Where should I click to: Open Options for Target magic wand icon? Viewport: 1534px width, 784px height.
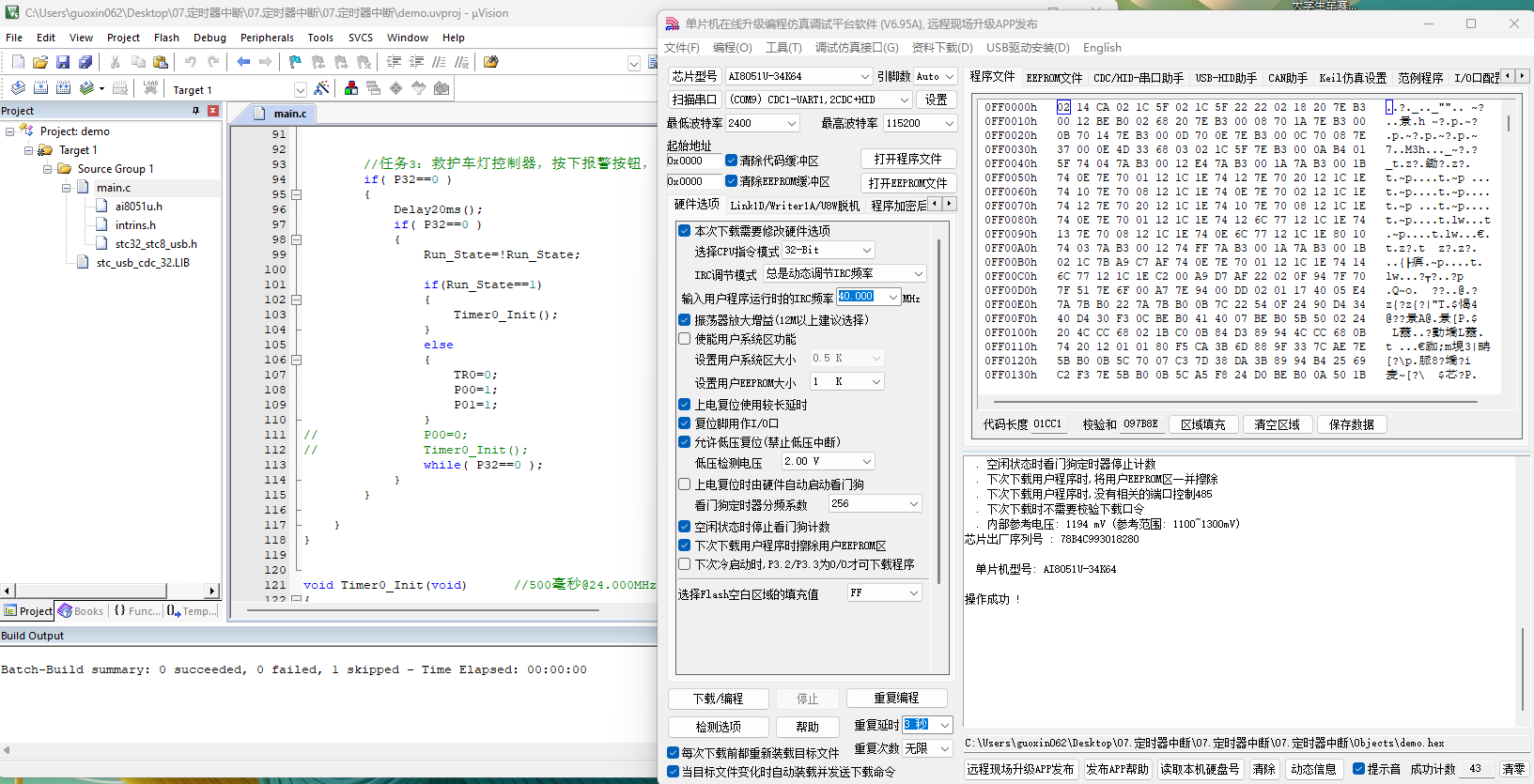pos(321,88)
